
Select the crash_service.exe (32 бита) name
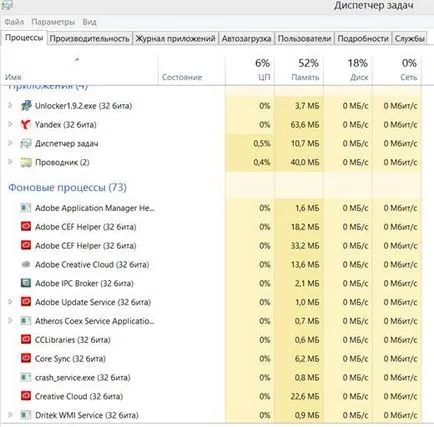point(83,378)
